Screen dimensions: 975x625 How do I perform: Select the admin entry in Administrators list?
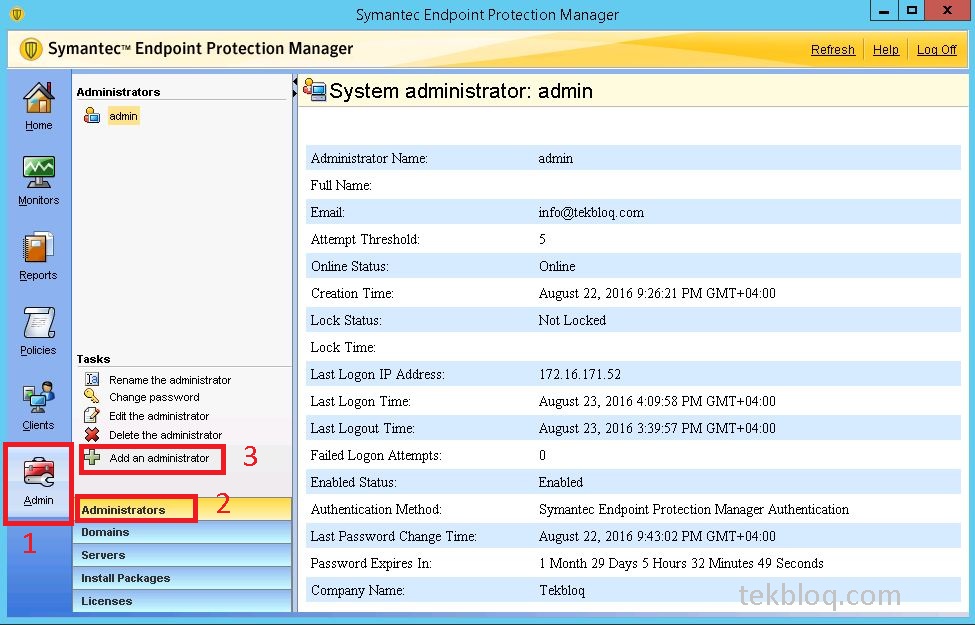point(123,116)
